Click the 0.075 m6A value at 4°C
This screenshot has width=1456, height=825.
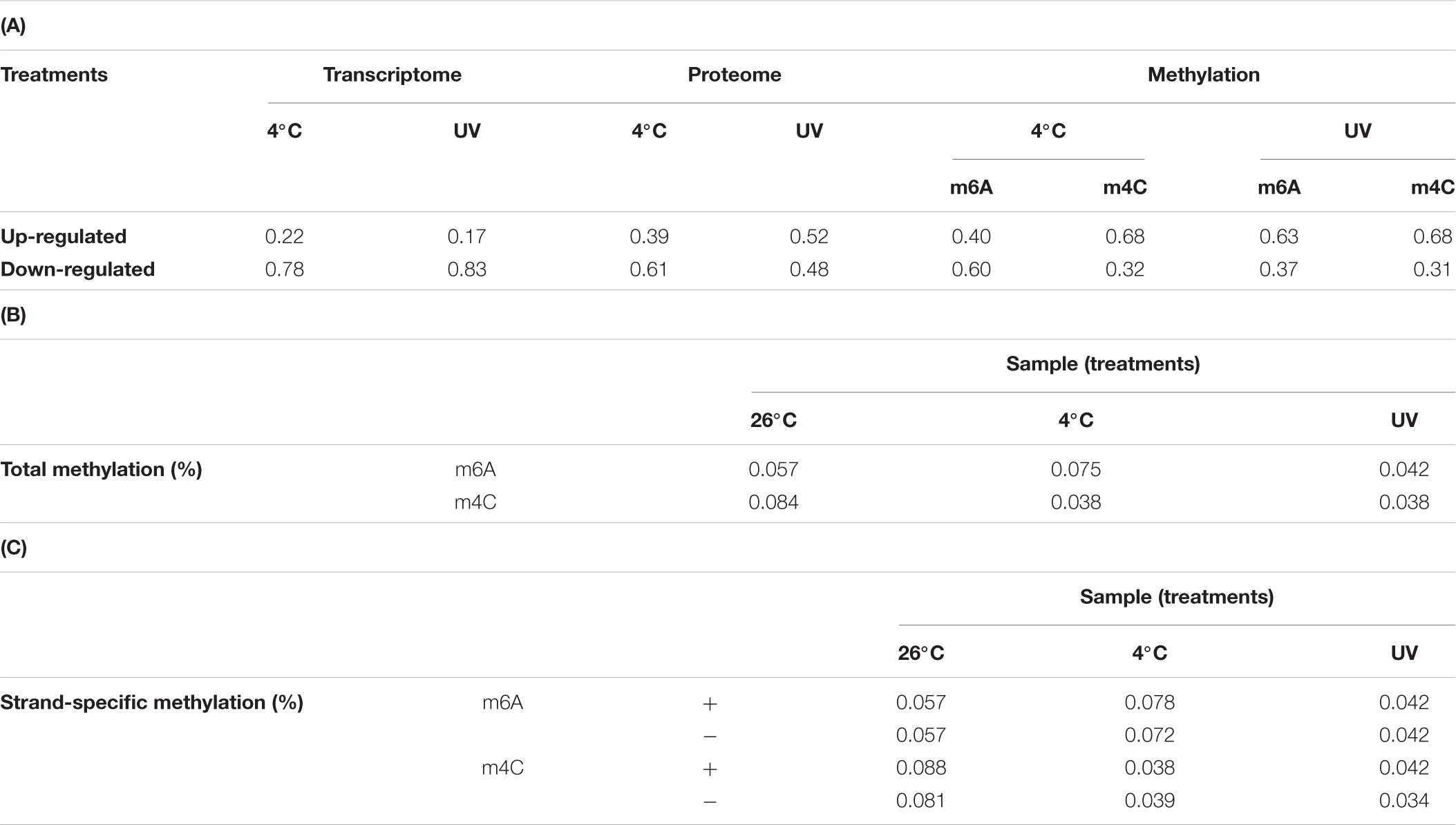[1075, 470]
